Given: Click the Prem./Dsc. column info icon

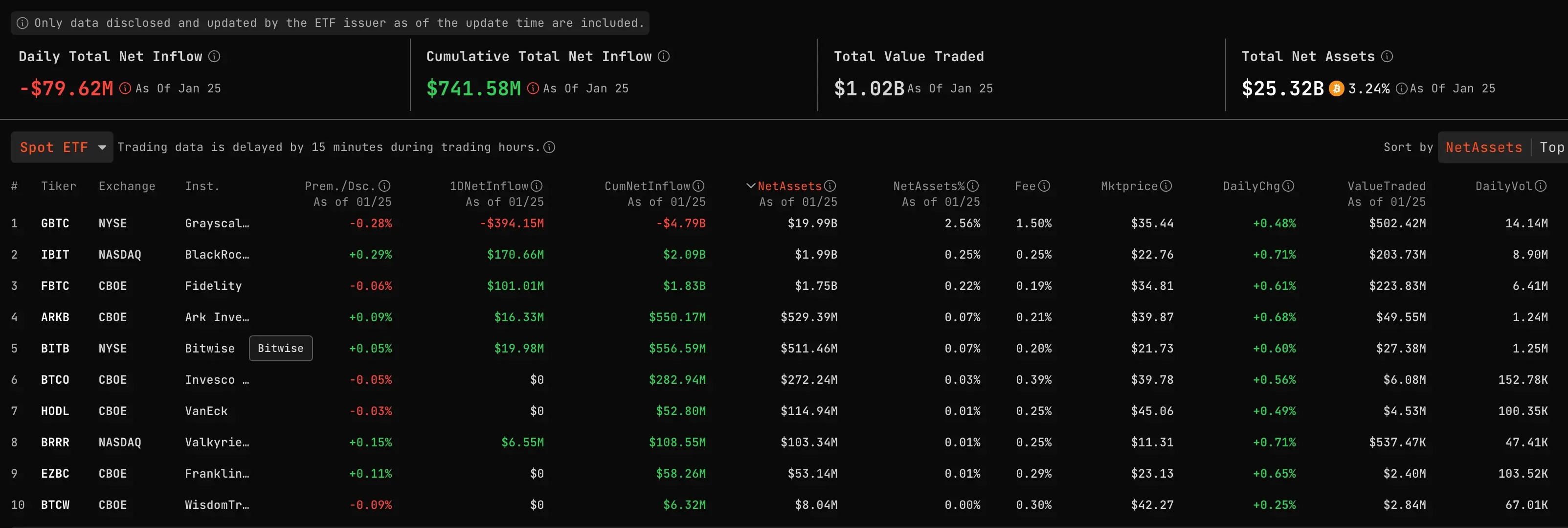Looking at the screenshot, I should tap(385, 185).
